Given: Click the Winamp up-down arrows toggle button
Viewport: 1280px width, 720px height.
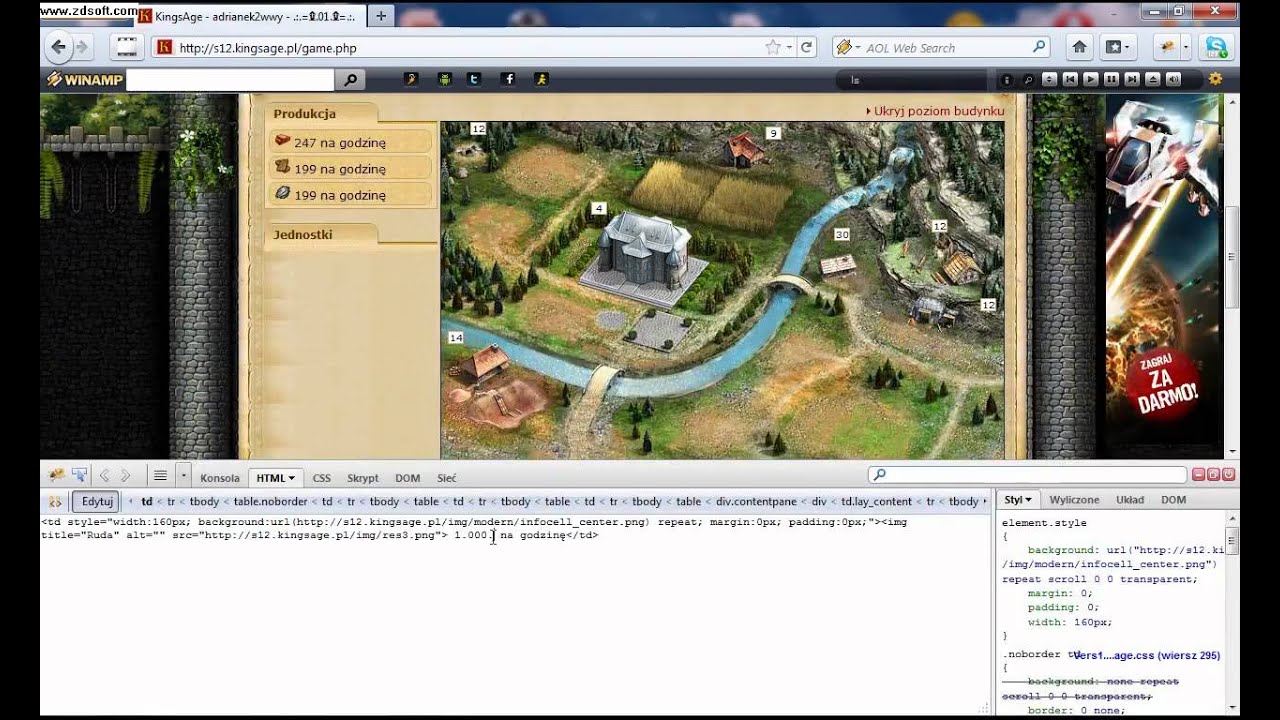Looking at the screenshot, I should 1049,79.
